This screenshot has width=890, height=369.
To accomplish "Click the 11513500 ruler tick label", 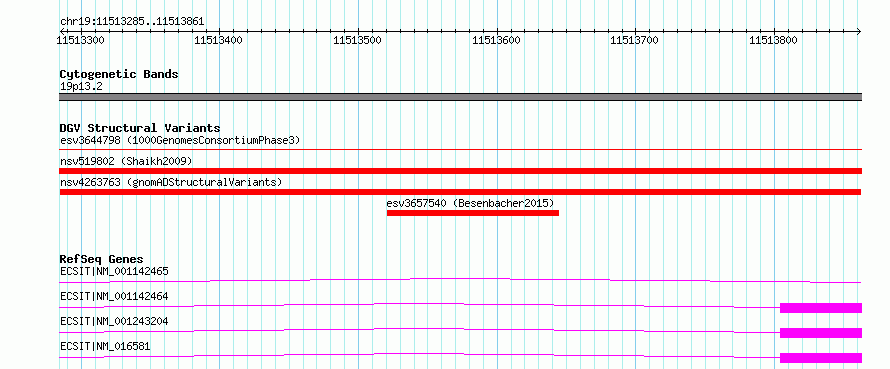I will coord(358,40).
